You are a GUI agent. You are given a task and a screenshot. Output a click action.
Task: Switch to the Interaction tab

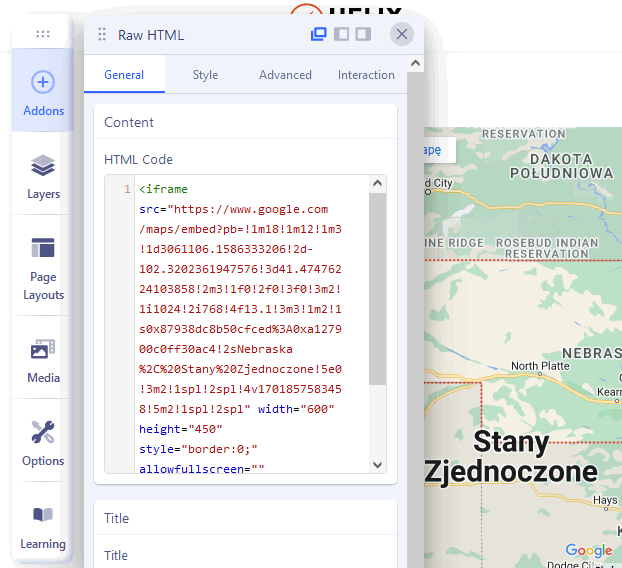coord(366,75)
